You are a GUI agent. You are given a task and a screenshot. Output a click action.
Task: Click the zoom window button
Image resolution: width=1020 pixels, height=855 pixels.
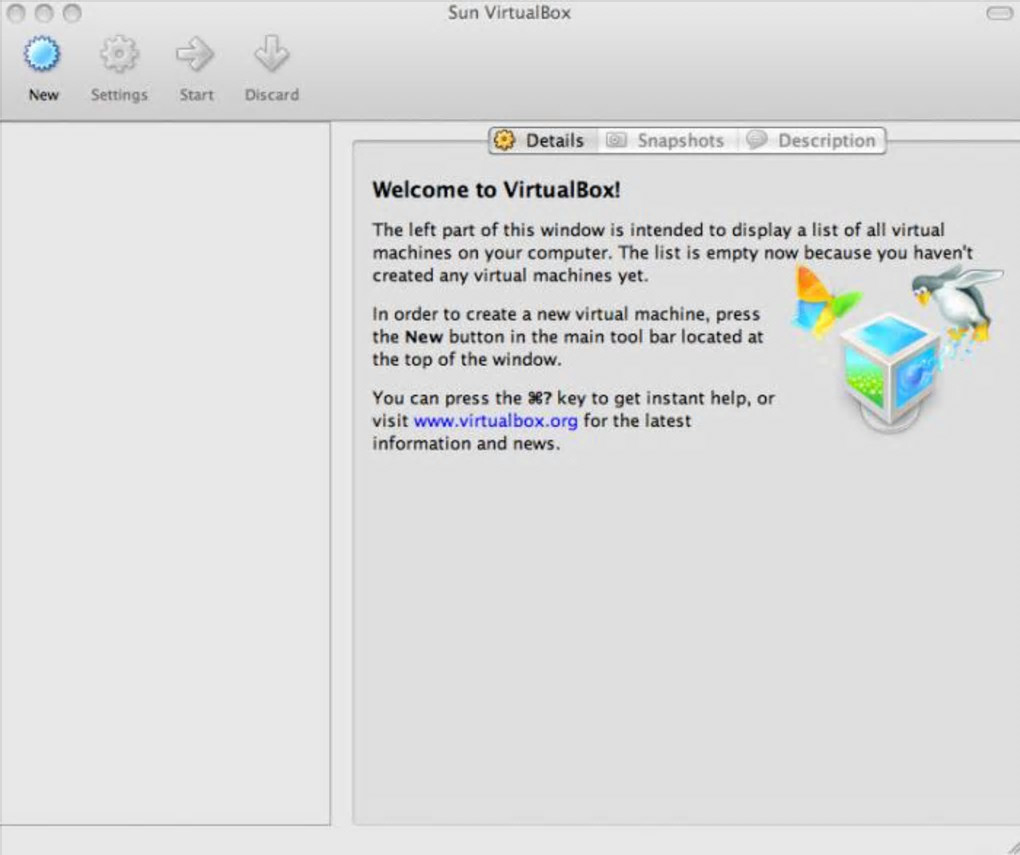(72, 13)
